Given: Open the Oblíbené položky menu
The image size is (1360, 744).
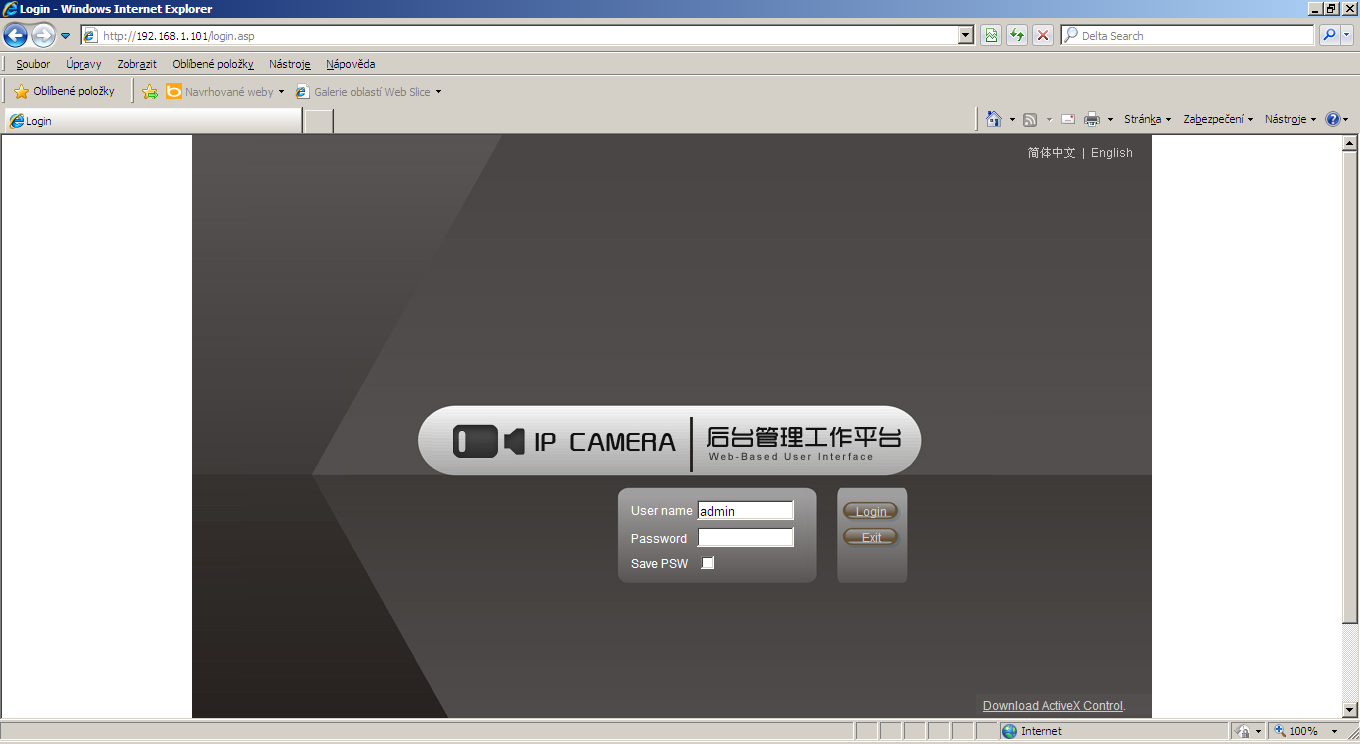Looking at the screenshot, I should coord(213,64).
